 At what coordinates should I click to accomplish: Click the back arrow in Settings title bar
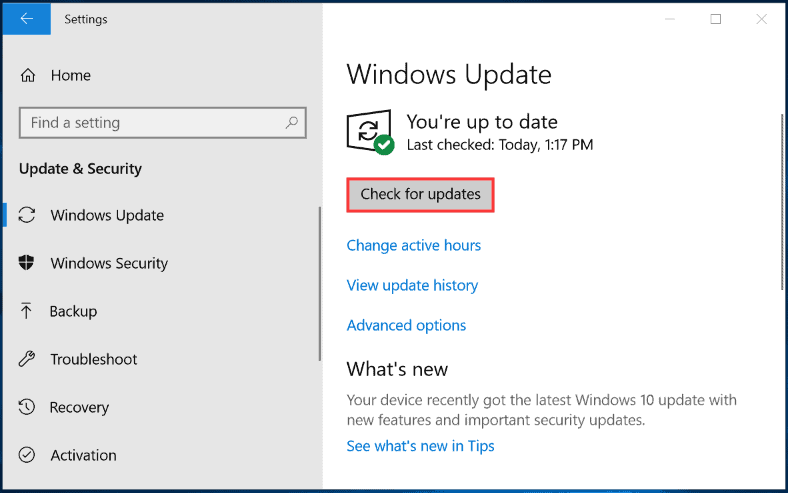[x=26, y=19]
